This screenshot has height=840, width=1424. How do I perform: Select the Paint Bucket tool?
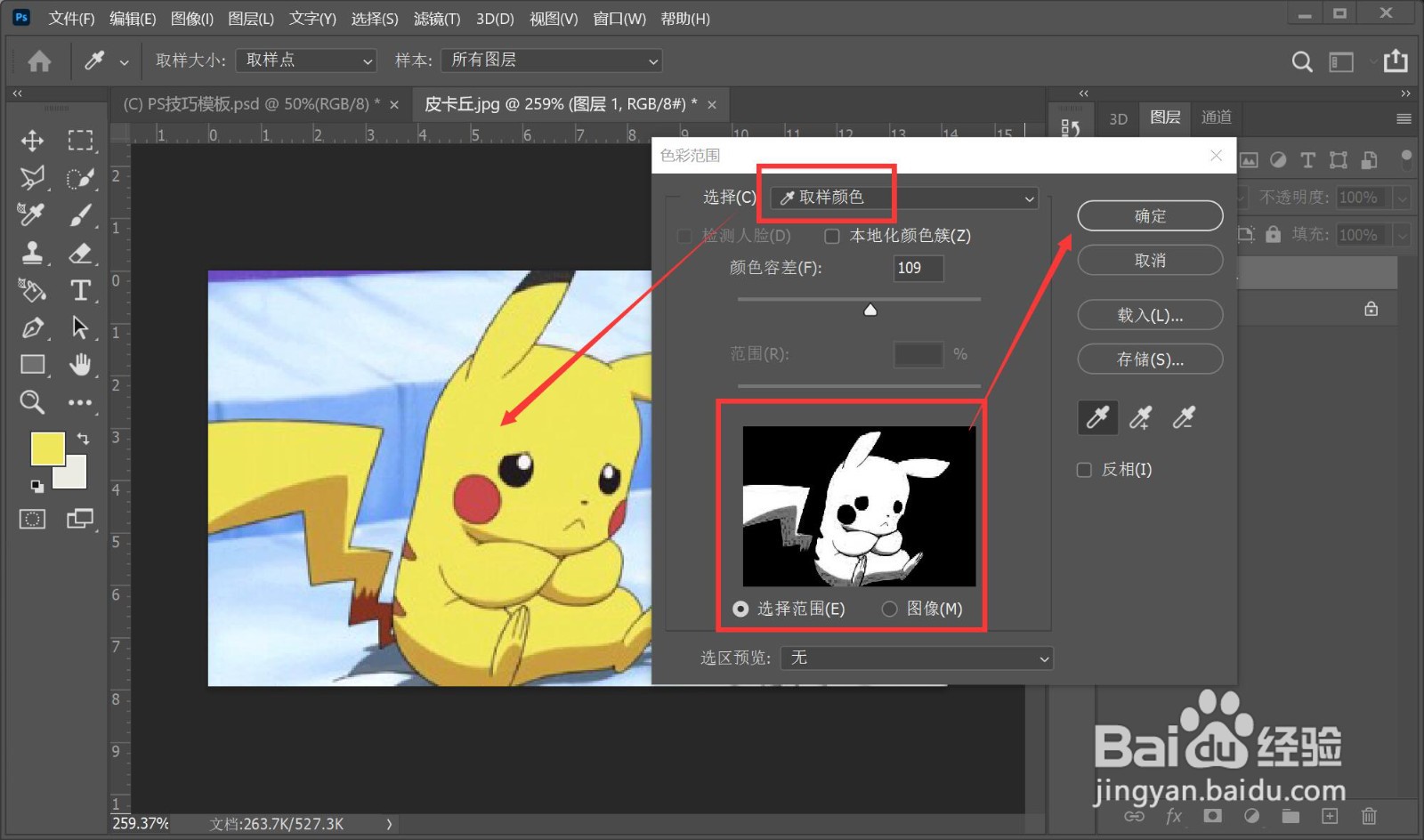tap(33, 290)
